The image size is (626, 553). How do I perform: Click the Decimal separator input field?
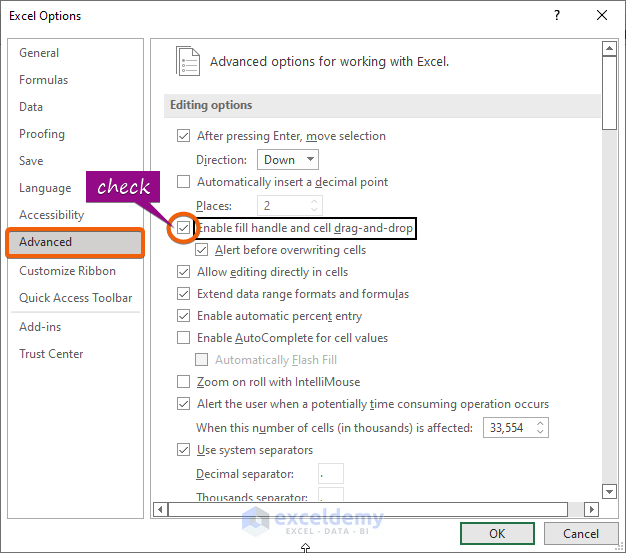tap(331, 474)
